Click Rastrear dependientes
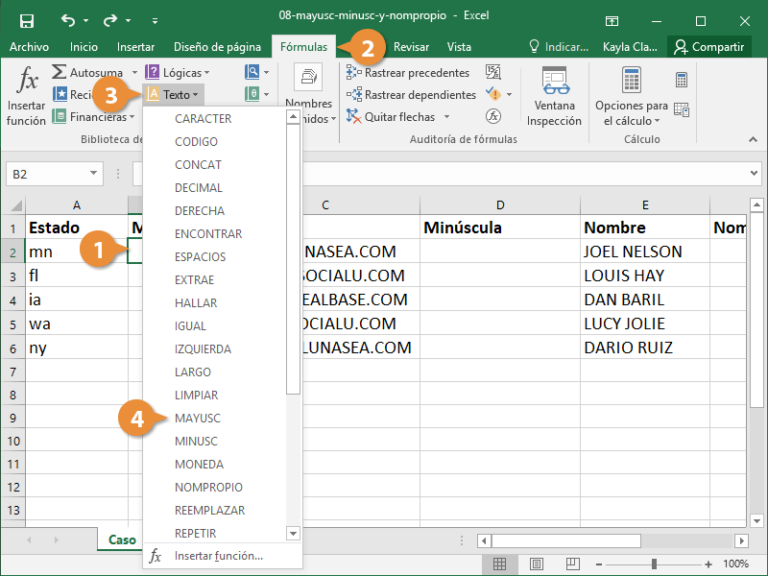This screenshot has height=576, width=768. (411, 95)
